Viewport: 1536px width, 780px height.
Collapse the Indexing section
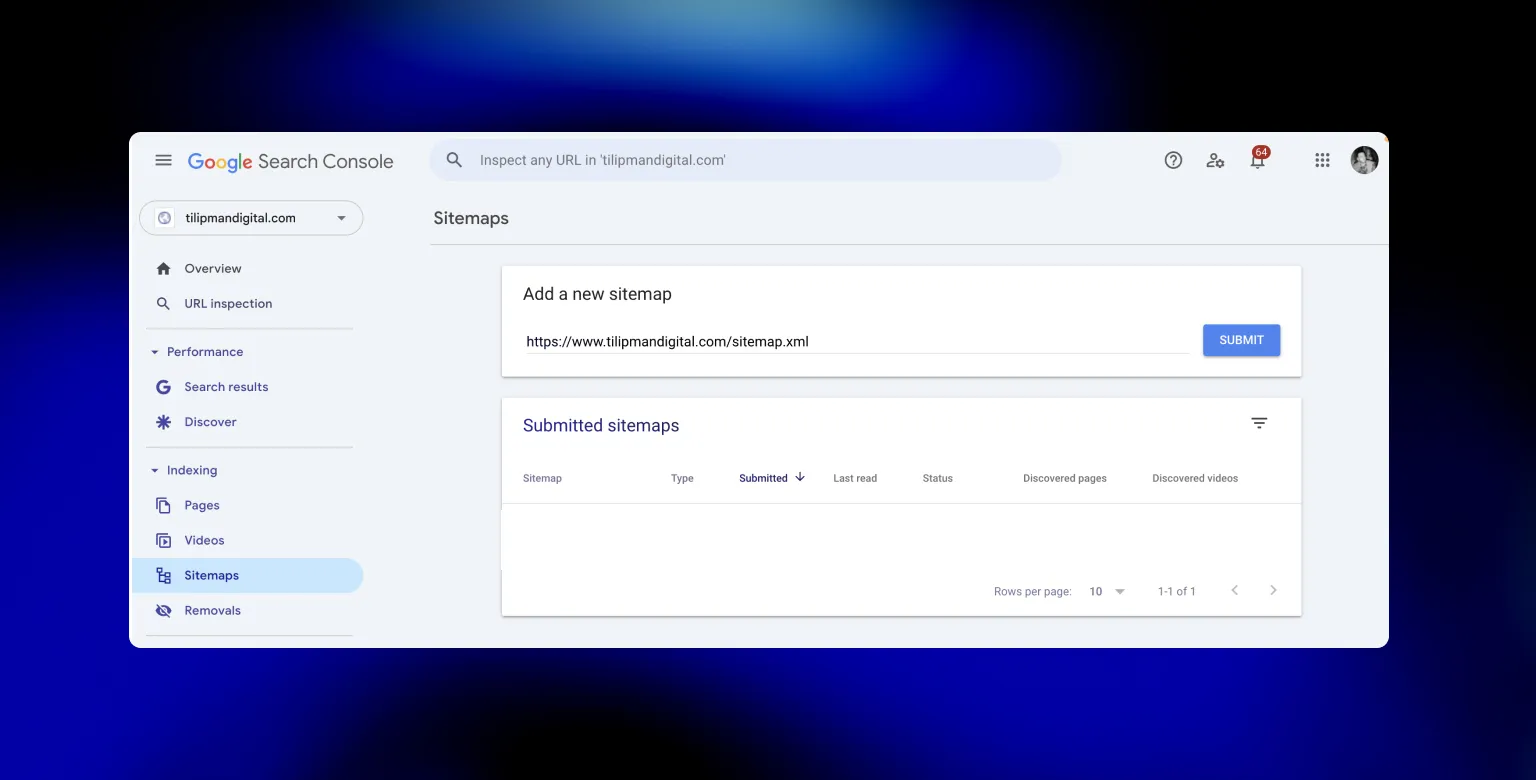155,470
